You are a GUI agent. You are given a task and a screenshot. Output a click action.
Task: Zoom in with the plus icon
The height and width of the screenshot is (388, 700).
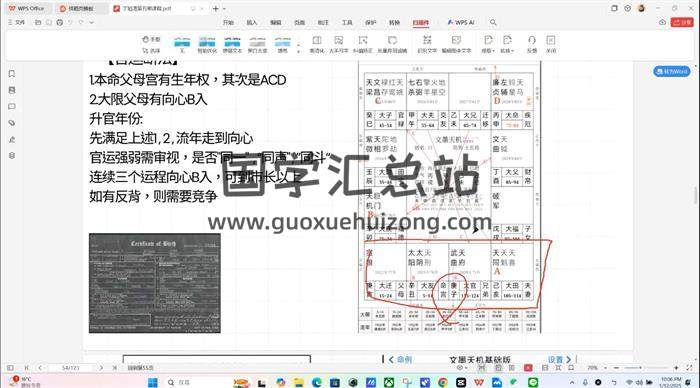tap(676, 368)
